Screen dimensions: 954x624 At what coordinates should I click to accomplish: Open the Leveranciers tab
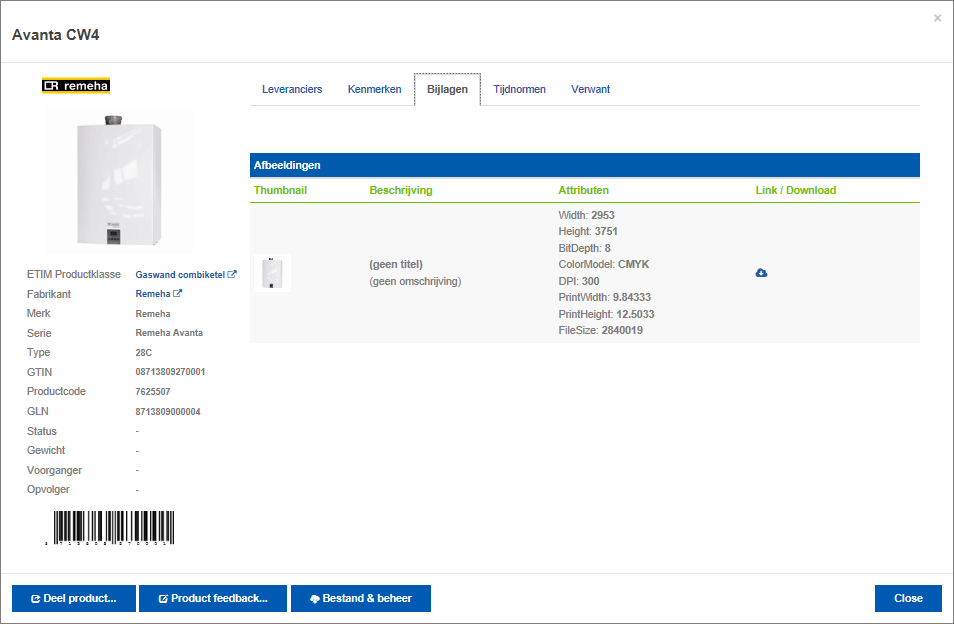292,90
